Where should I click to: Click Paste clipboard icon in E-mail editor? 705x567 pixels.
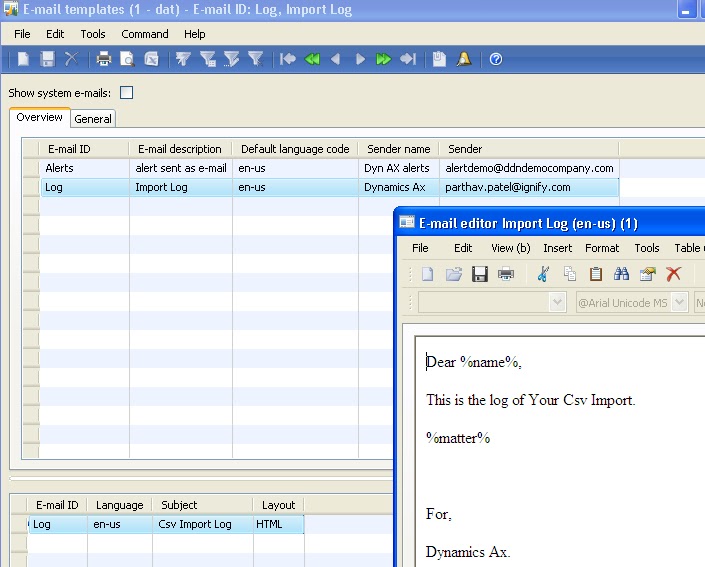click(x=596, y=274)
